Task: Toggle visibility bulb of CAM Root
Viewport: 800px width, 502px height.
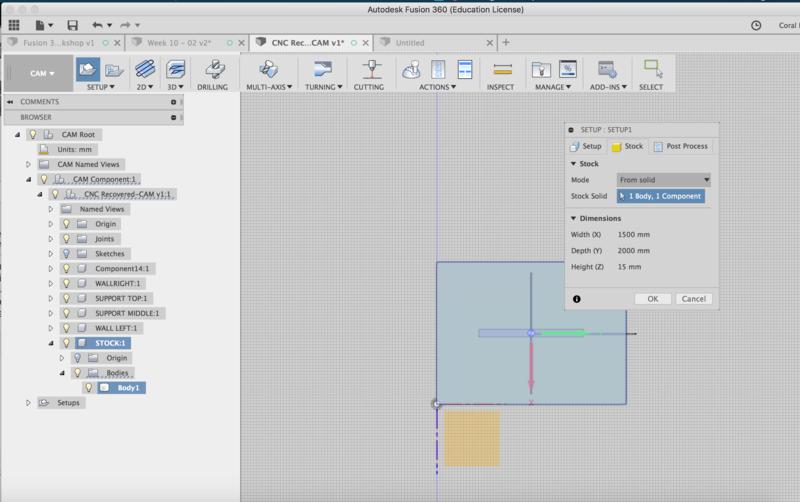Action: (33, 135)
